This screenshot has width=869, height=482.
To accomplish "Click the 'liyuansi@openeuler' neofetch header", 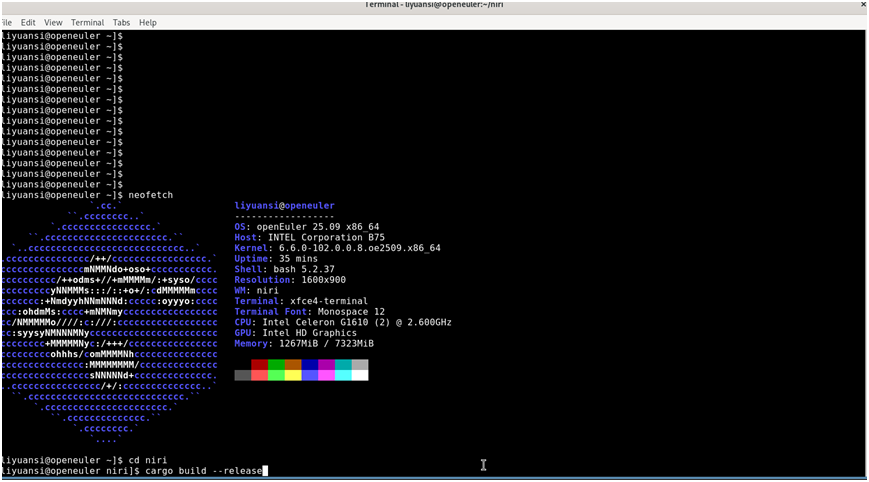I will click(x=284, y=206).
